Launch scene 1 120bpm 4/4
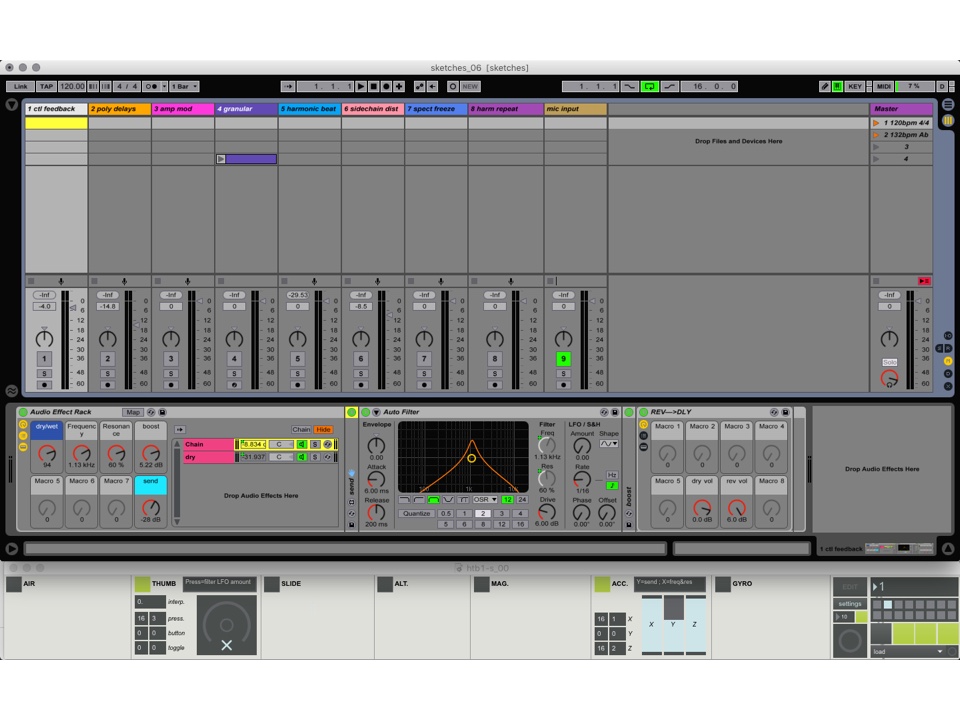Image resolution: width=960 pixels, height=720 pixels. point(876,123)
